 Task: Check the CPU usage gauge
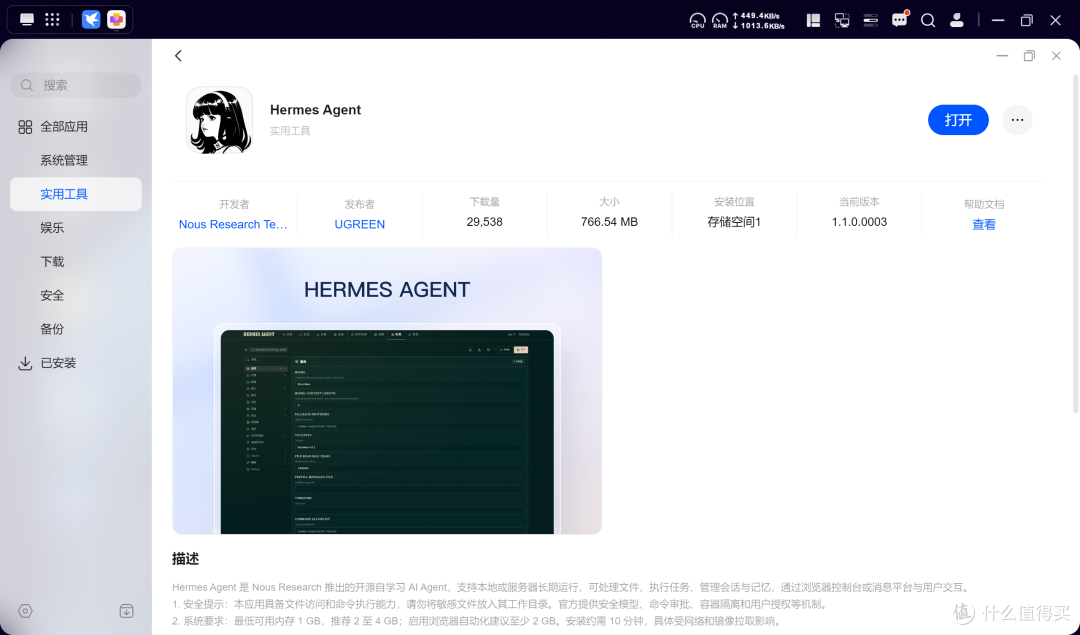[698, 21]
